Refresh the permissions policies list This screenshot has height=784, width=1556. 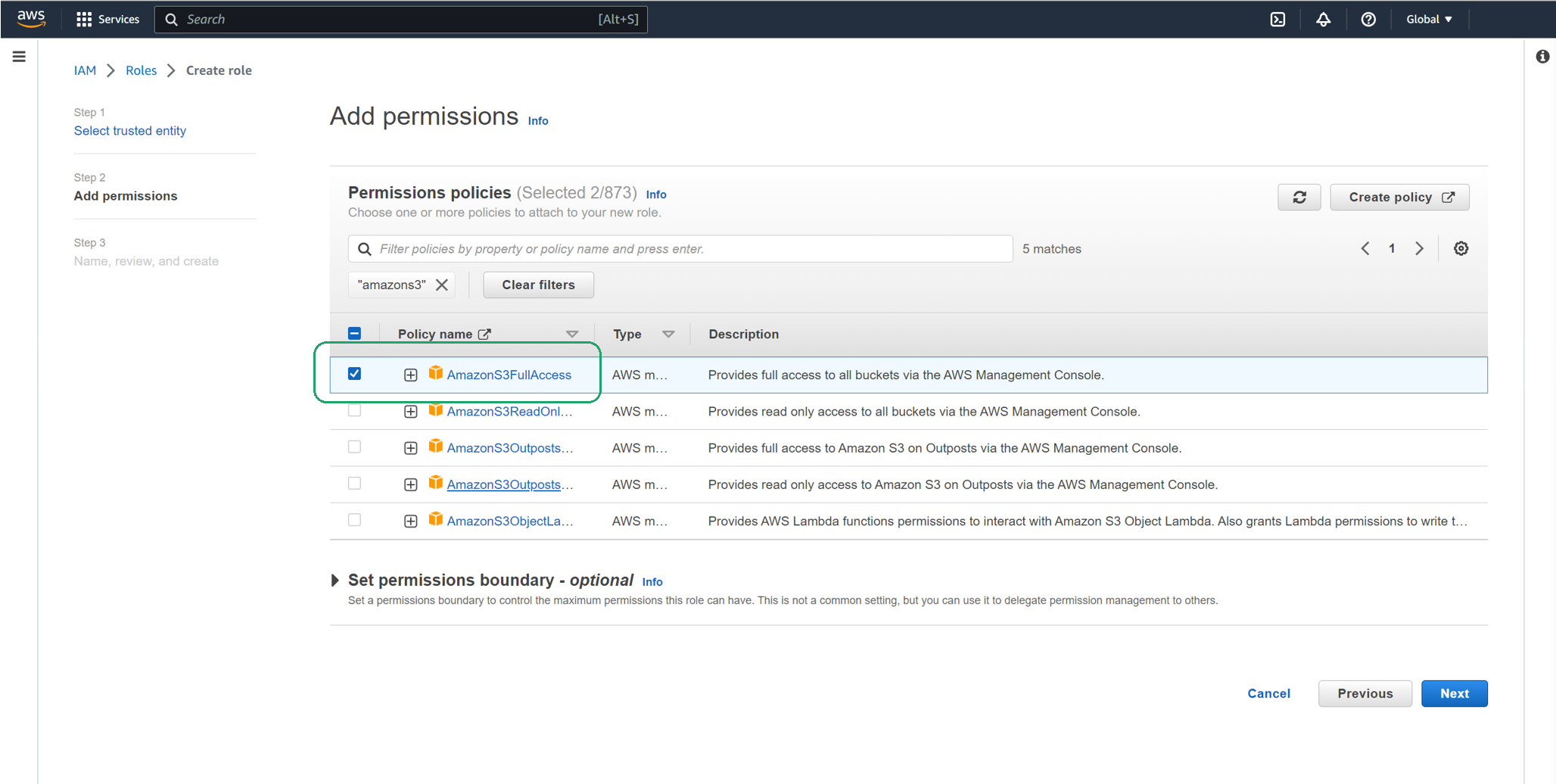click(1299, 198)
